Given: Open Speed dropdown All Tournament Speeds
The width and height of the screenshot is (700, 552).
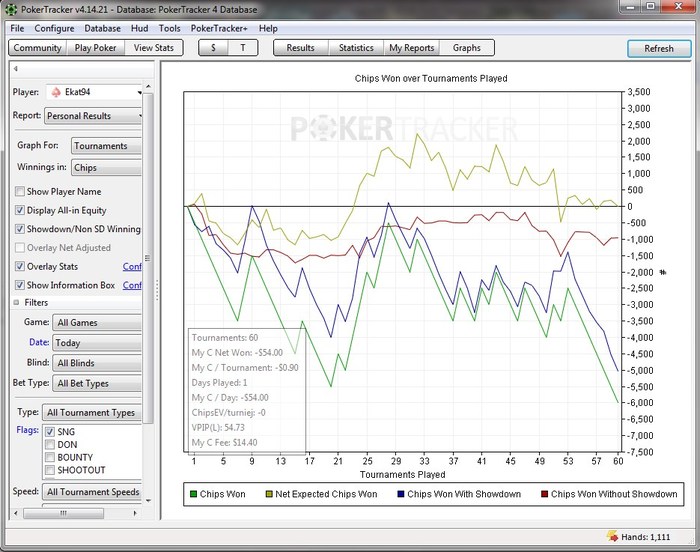Looking at the screenshot, I should pyautogui.click(x=92, y=492).
